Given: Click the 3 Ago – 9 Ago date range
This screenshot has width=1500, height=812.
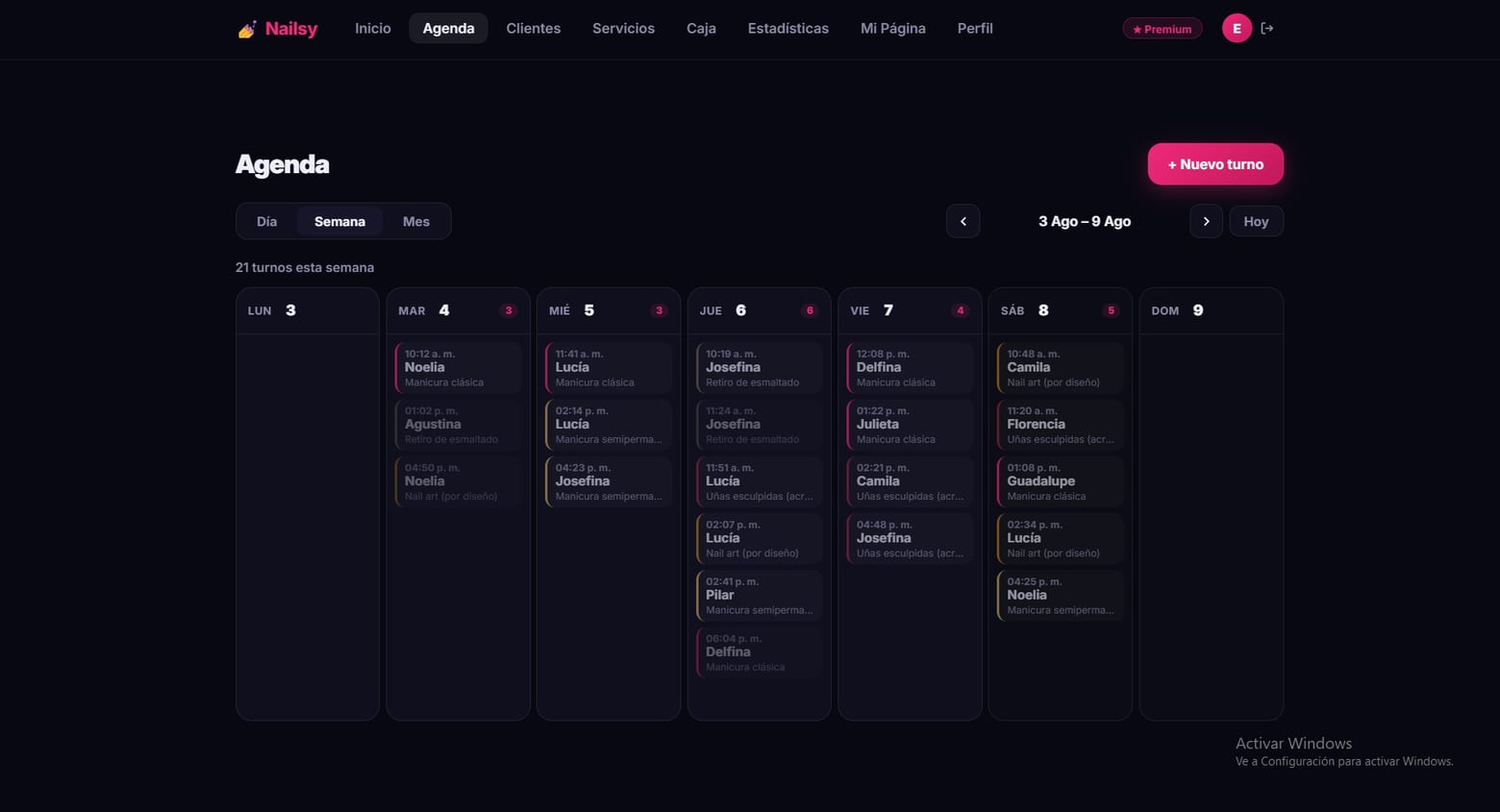Looking at the screenshot, I should click(x=1085, y=221).
